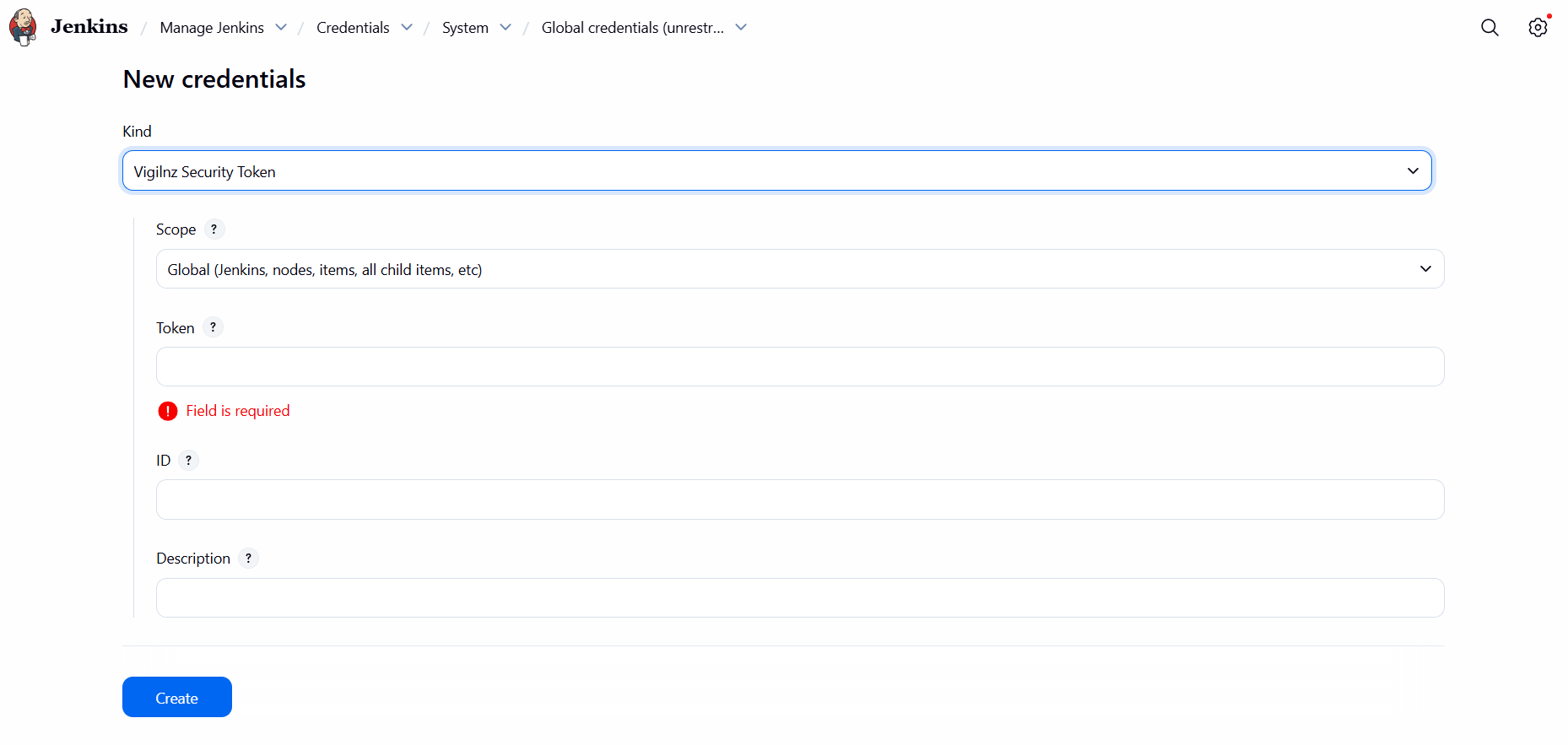
Task: Expand Manage Jenkins breadcrumb chevron
Action: (281, 27)
